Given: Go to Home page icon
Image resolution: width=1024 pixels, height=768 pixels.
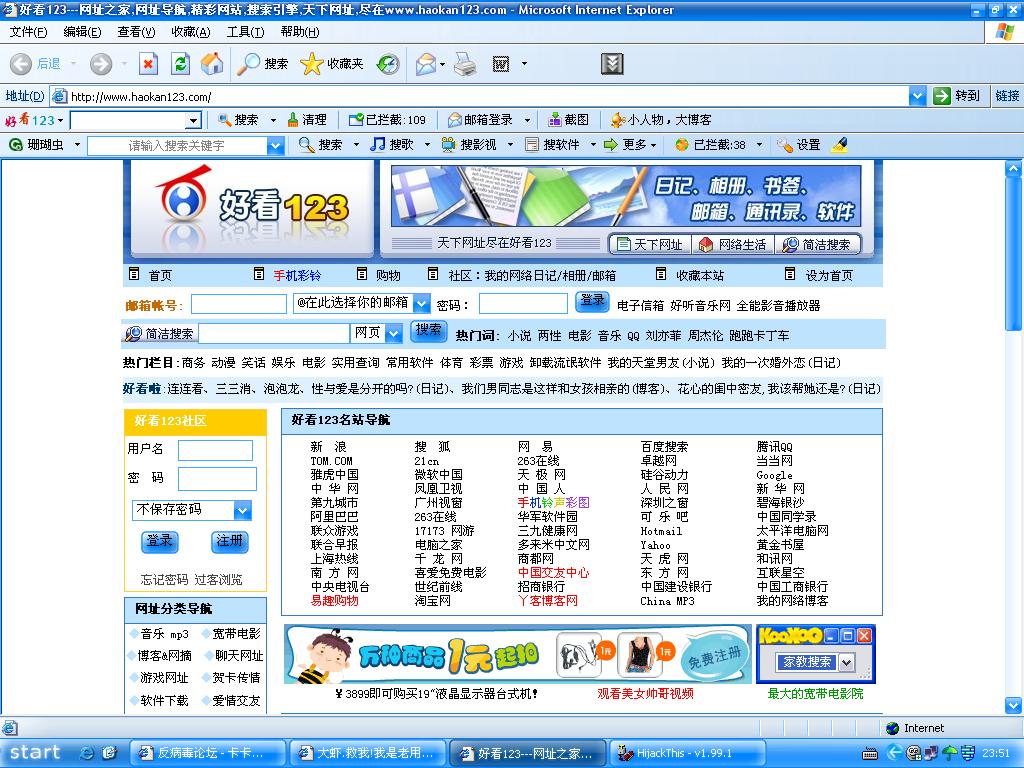Looking at the screenshot, I should [x=212, y=63].
